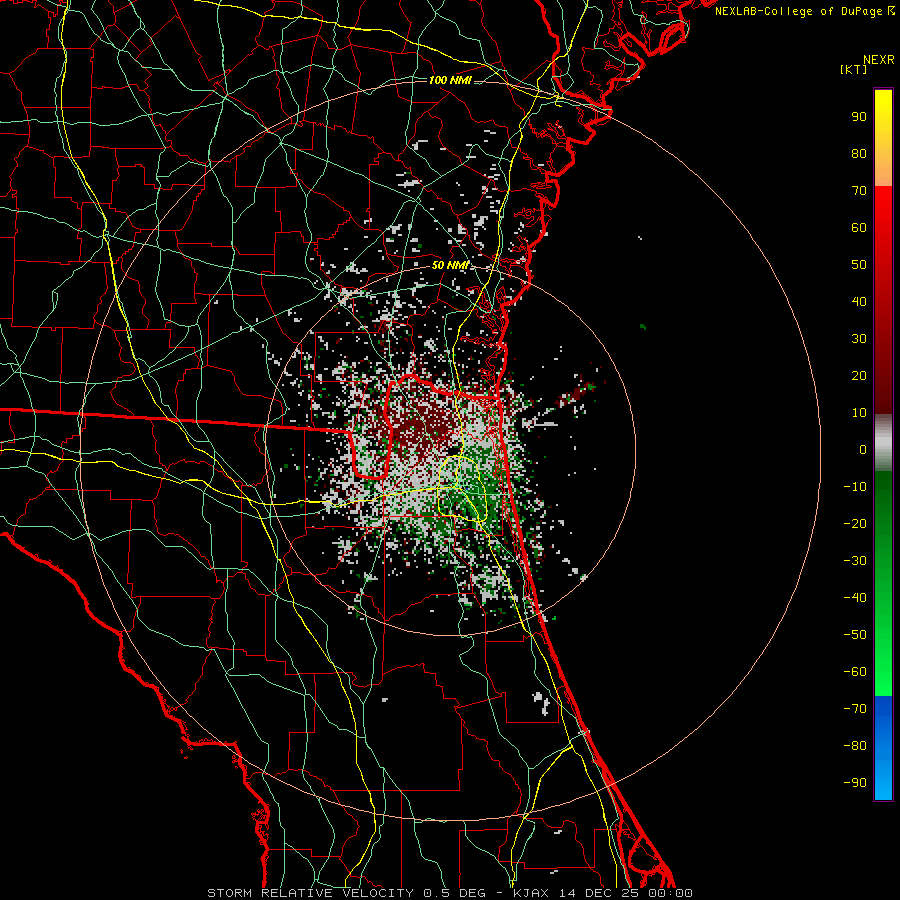This screenshot has height=900, width=900.
Task: Click the -20 value on velocity scale
Action: coord(855,524)
